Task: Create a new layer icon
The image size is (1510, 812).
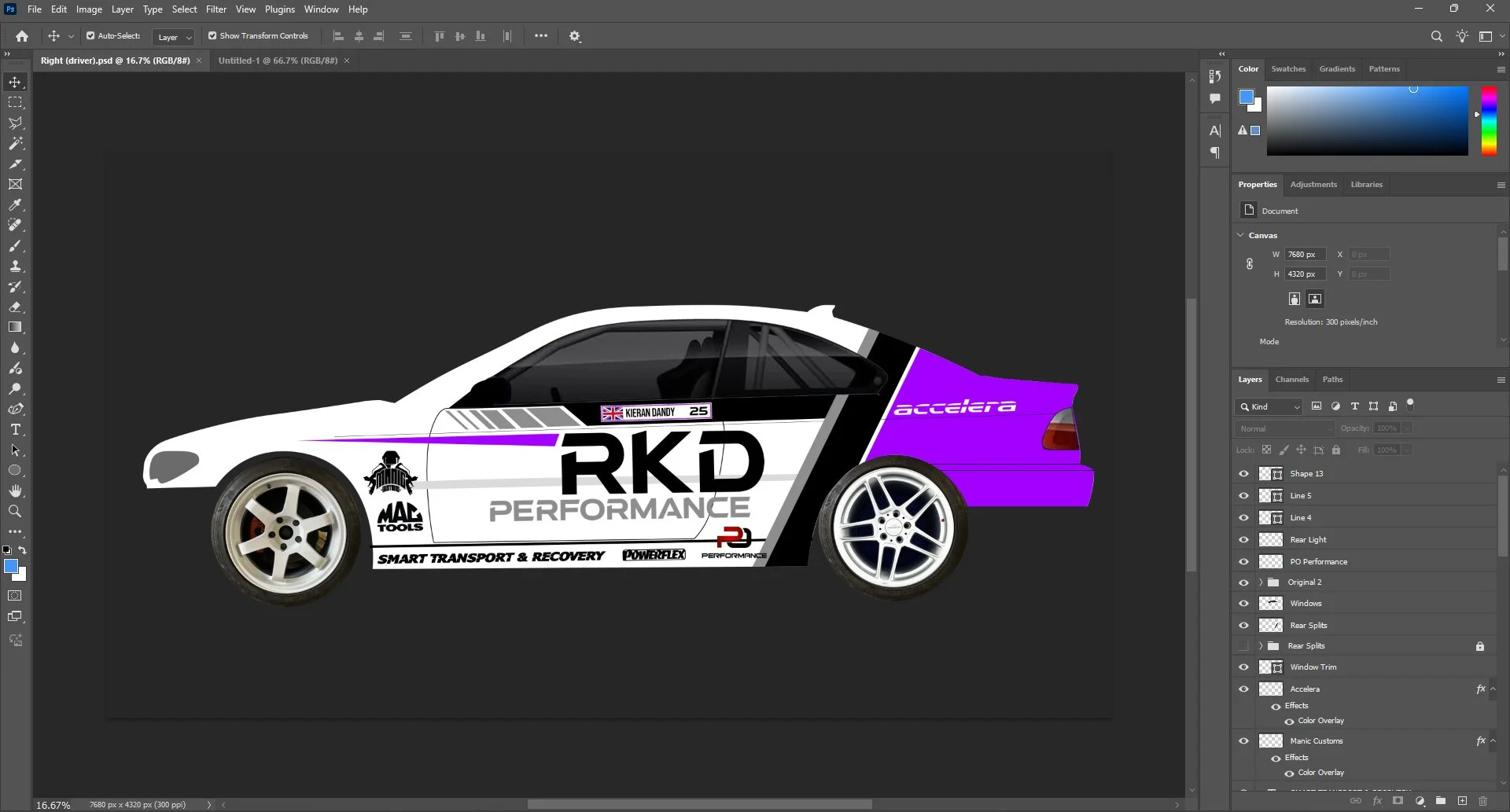Action: coord(1462,801)
